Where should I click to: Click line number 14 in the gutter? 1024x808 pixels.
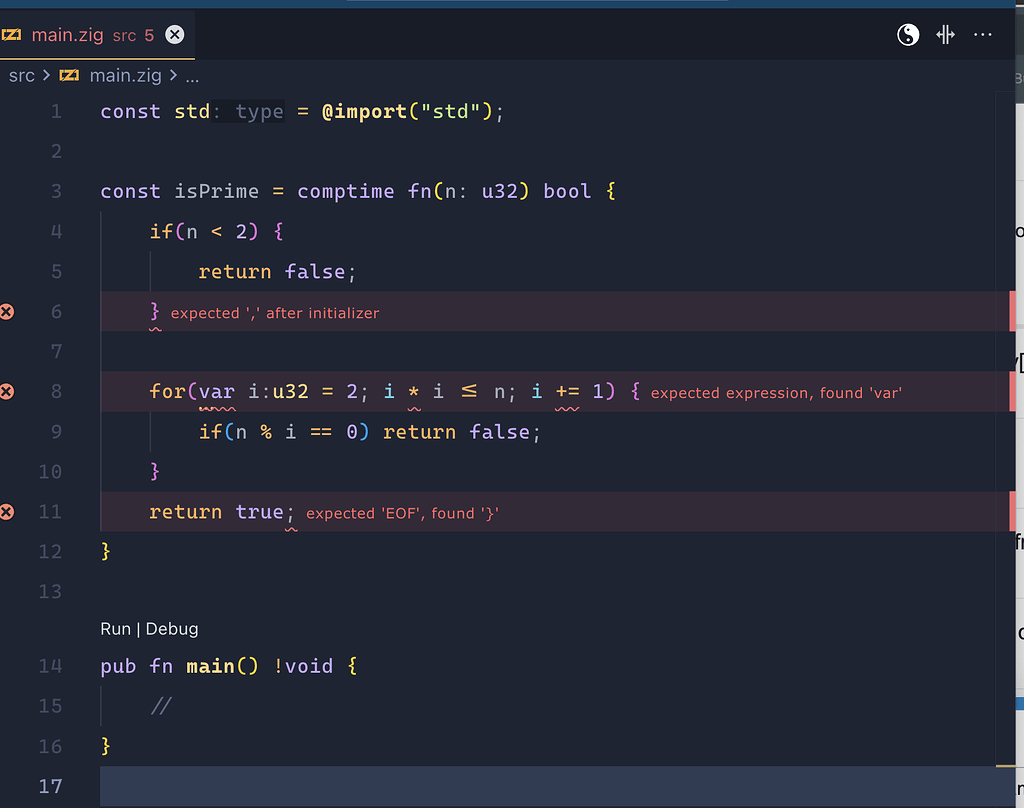pos(50,666)
